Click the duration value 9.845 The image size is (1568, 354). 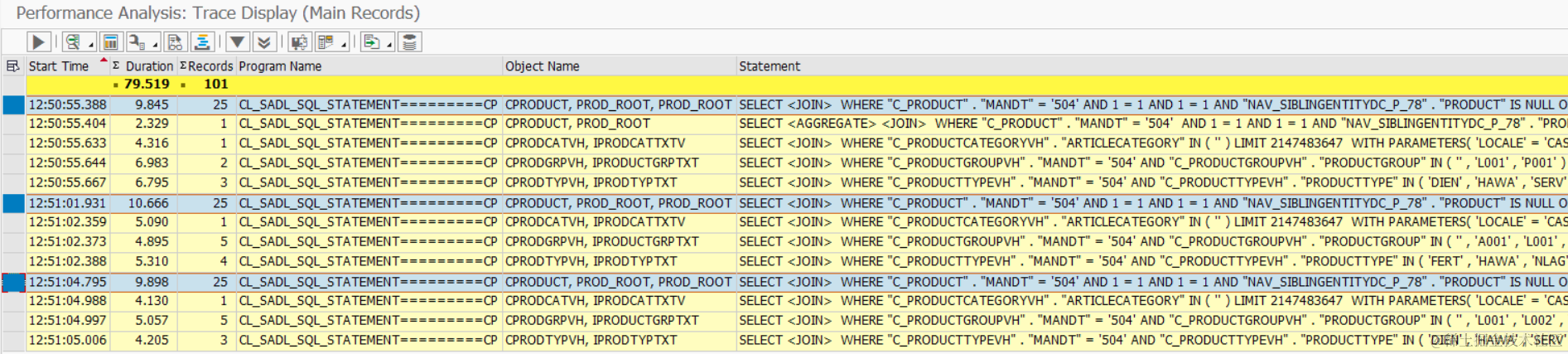point(152,104)
